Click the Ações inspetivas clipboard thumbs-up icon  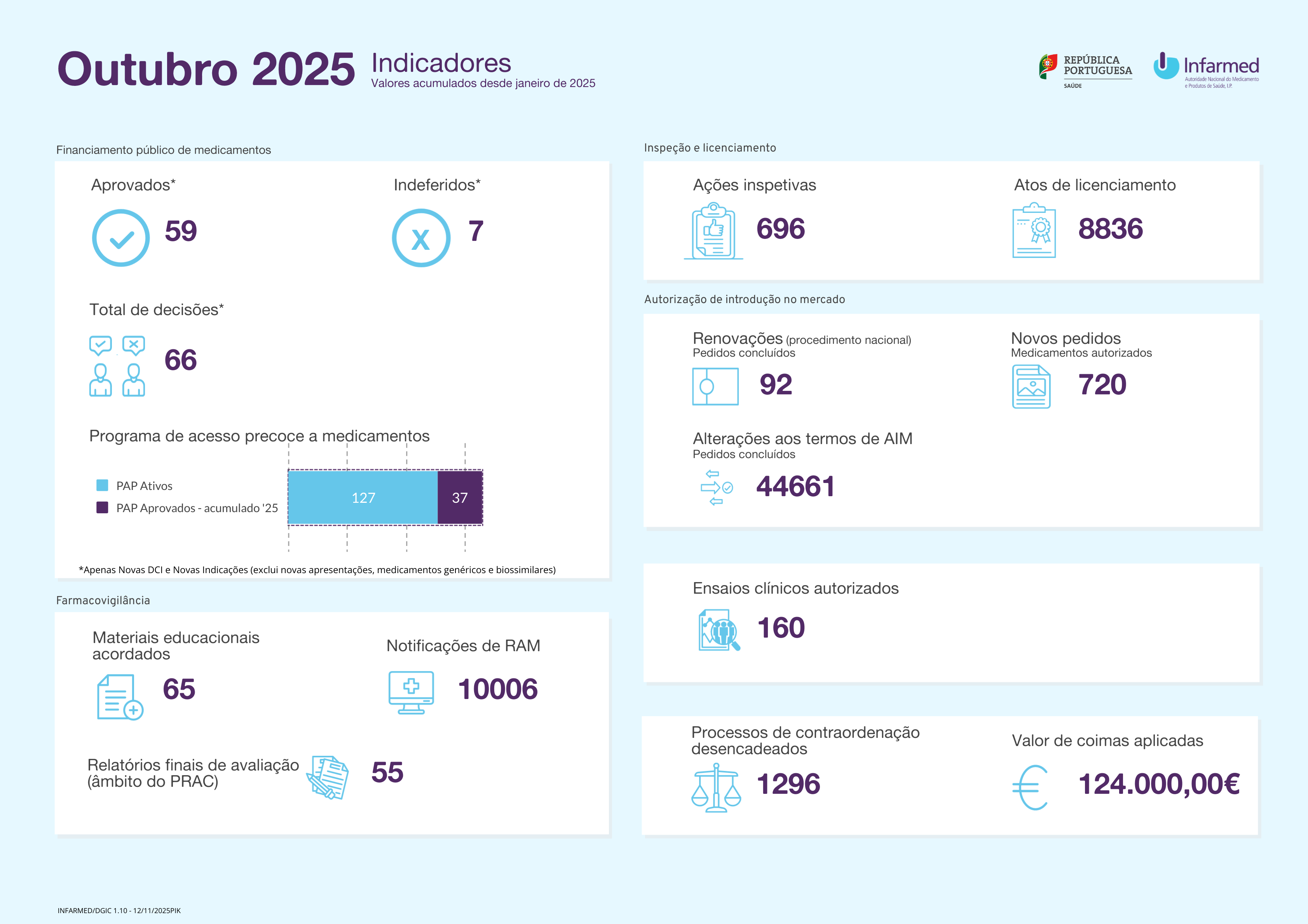pyautogui.click(x=713, y=231)
